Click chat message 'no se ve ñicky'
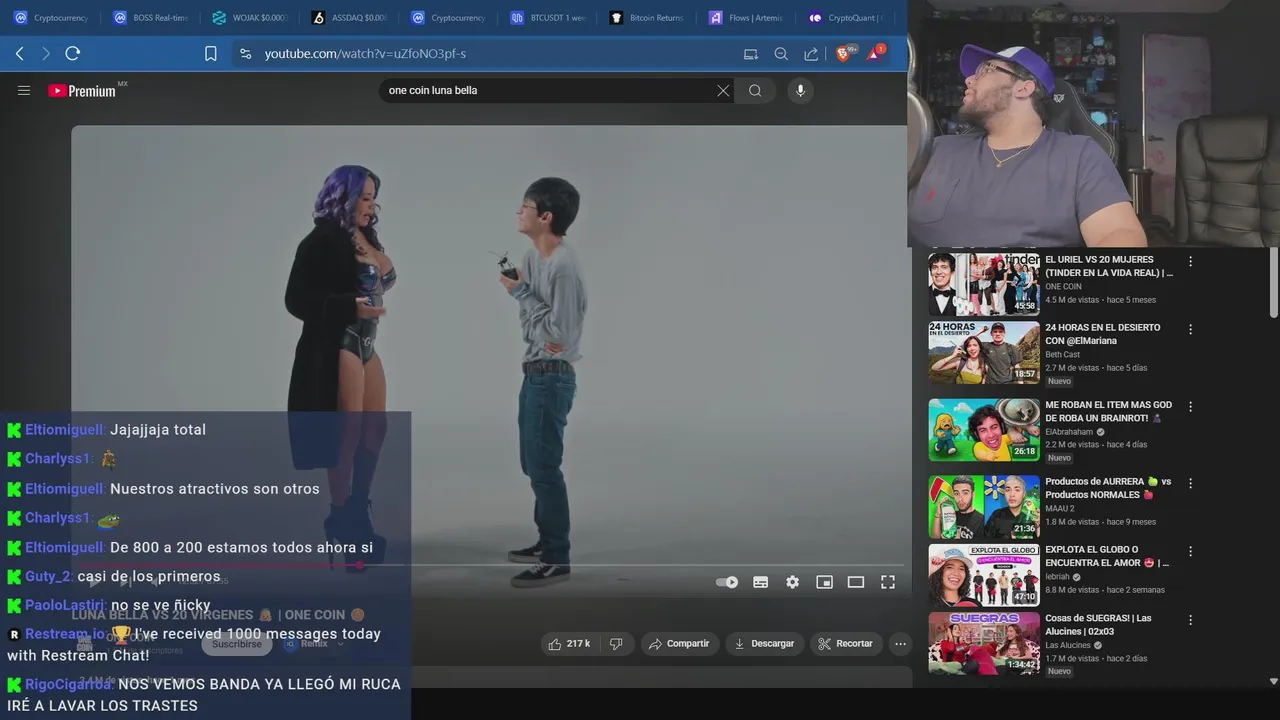The image size is (1280, 720). [x=161, y=605]
